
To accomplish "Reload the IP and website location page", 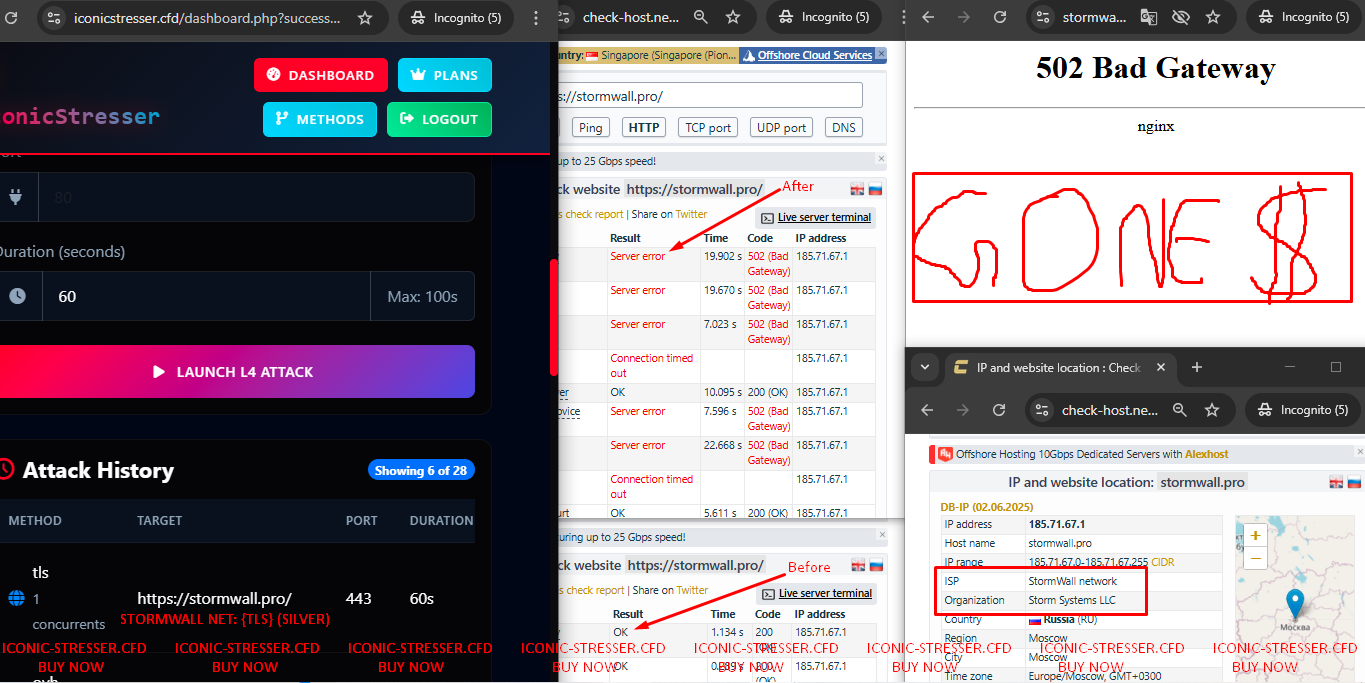I will pos(999,410).
